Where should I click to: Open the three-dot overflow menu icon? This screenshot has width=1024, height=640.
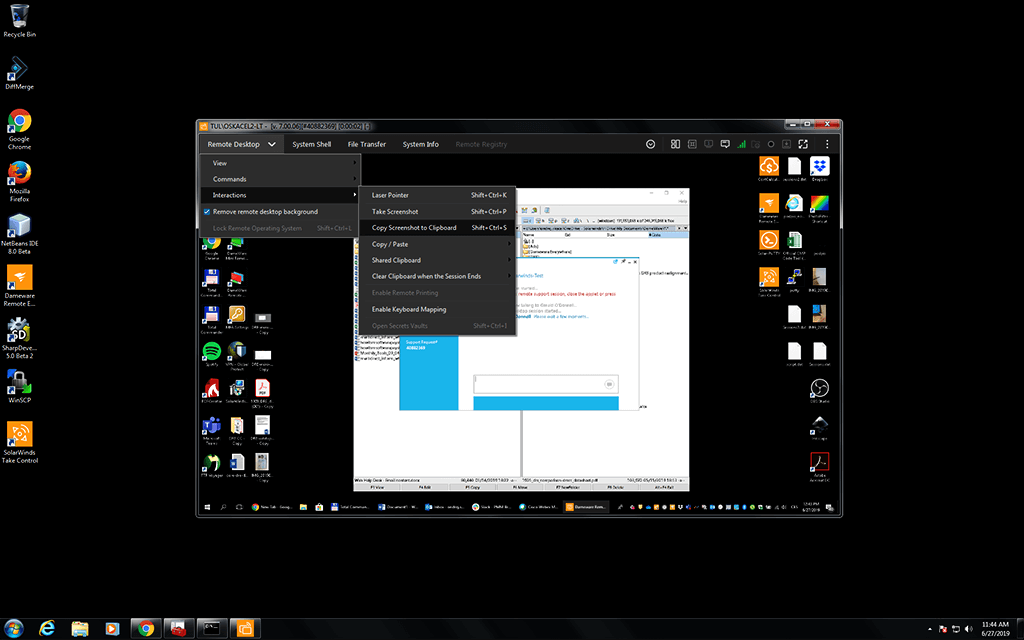(827, 144)
